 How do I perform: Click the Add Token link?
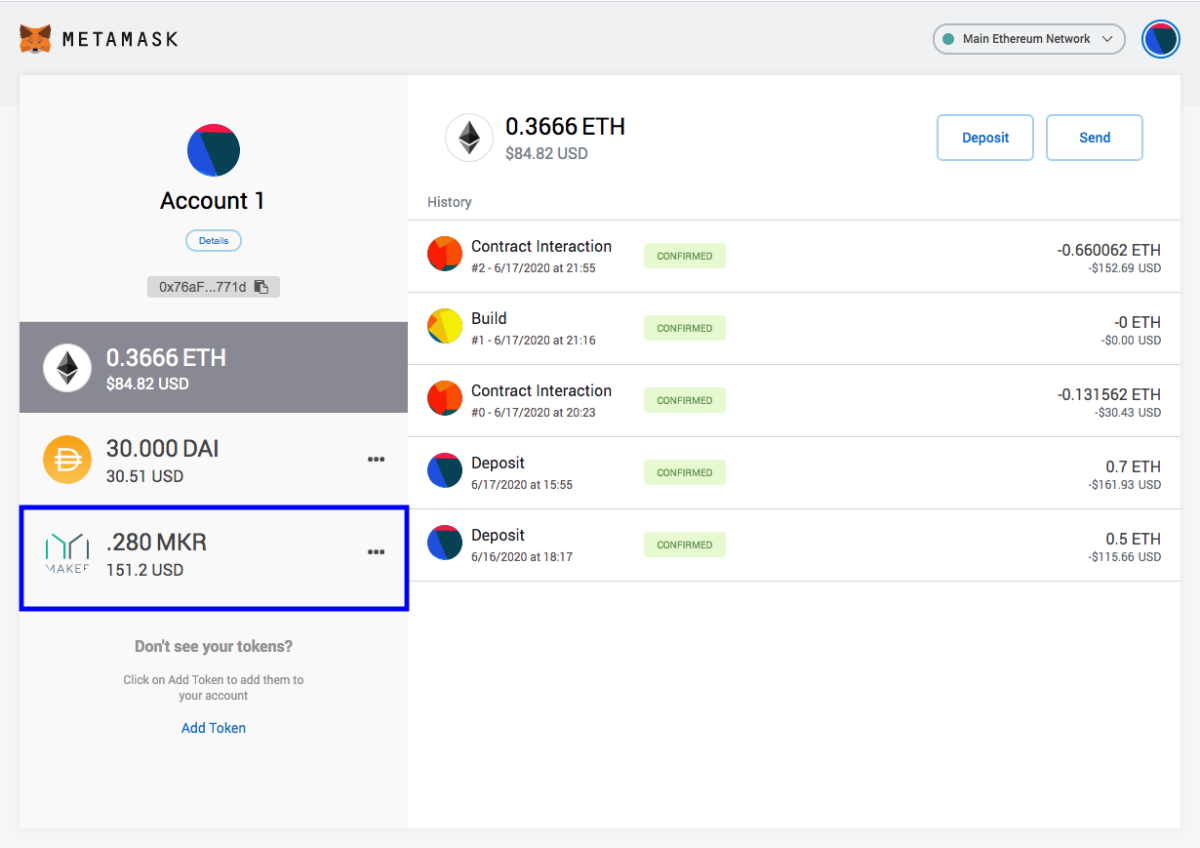tap(213, 728)
